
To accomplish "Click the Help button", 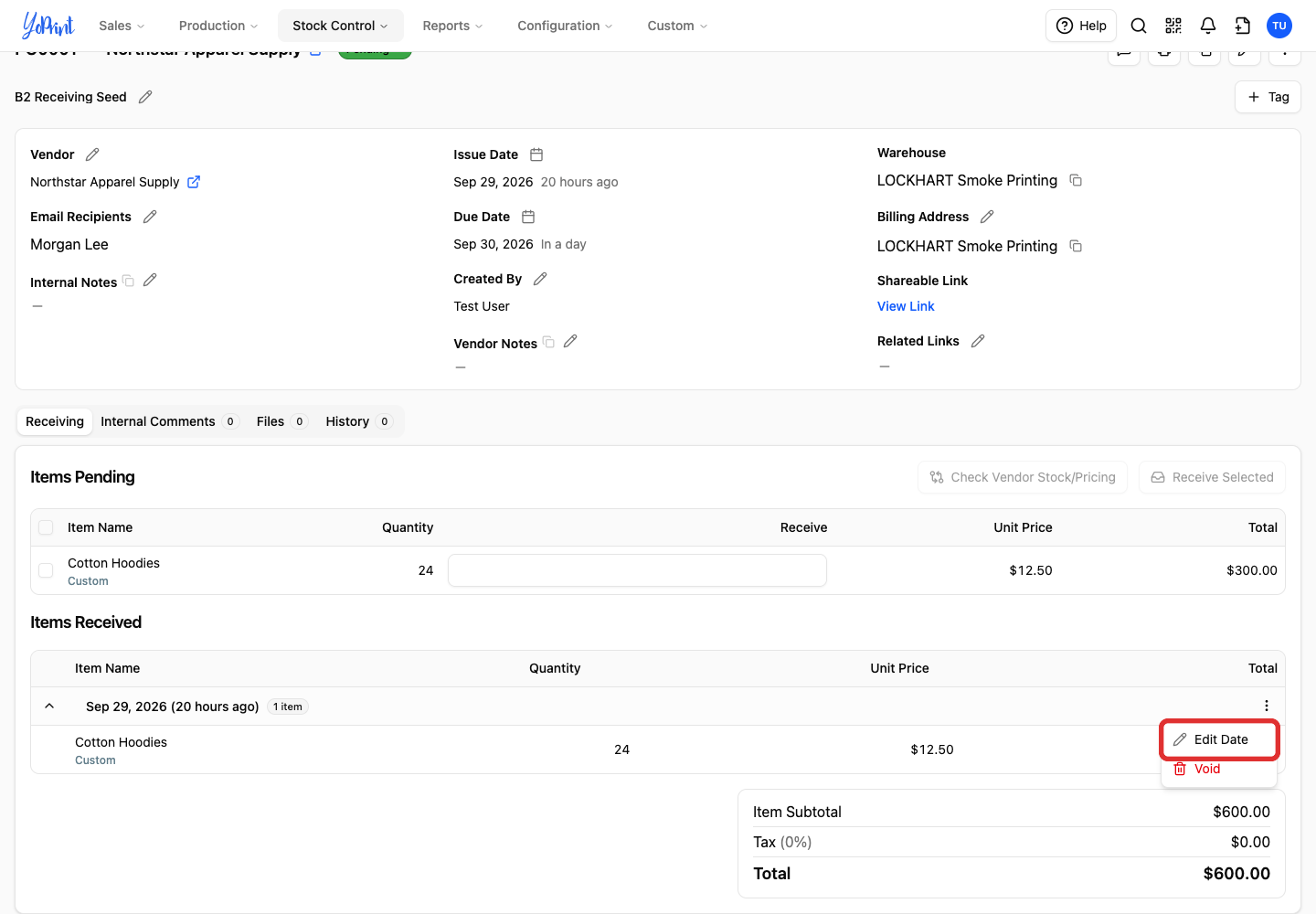I will pos(1081,26).
